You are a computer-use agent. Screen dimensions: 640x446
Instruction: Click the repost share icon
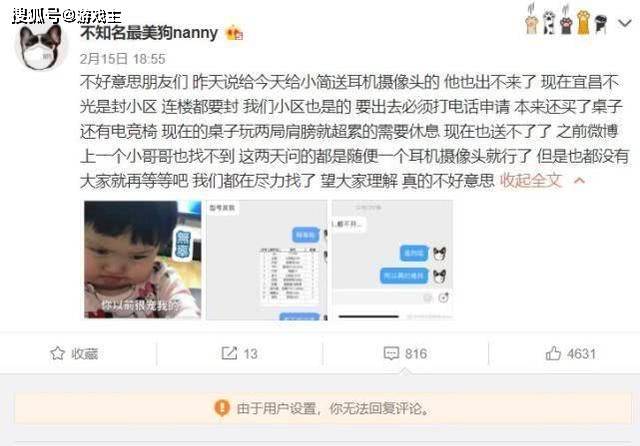click(x=229, y=353)
